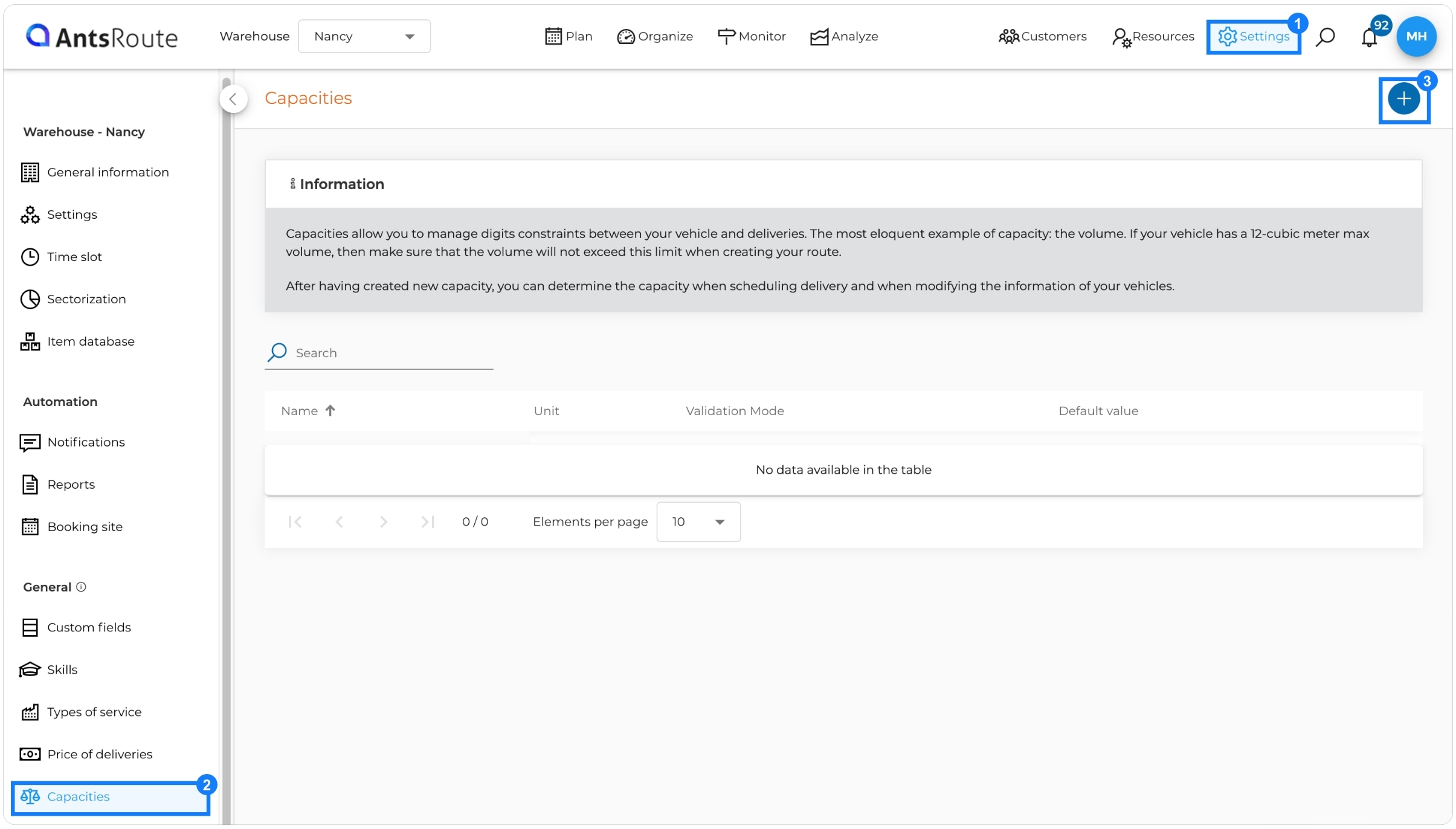Go to Customers section
This screenshot has width=1456, height=829.
click(1042, 36)
